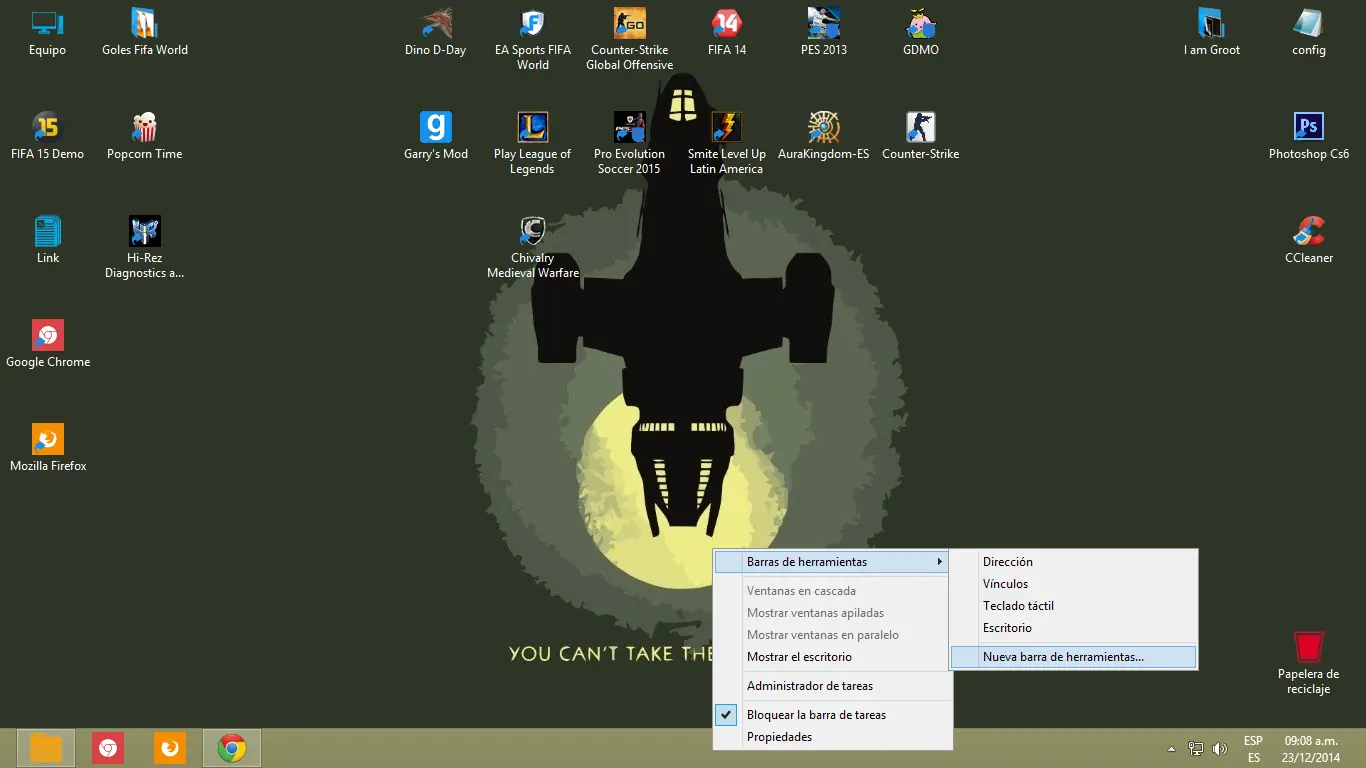Toggle the Teclado táctil toolbar
Screen dimensions: 1366x768
click(x=1073, y=606)
